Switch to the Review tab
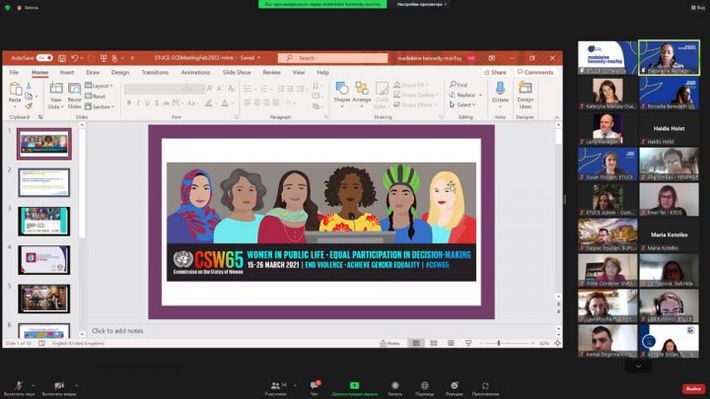This screenshot has width=710, height=399. point(272,72)
